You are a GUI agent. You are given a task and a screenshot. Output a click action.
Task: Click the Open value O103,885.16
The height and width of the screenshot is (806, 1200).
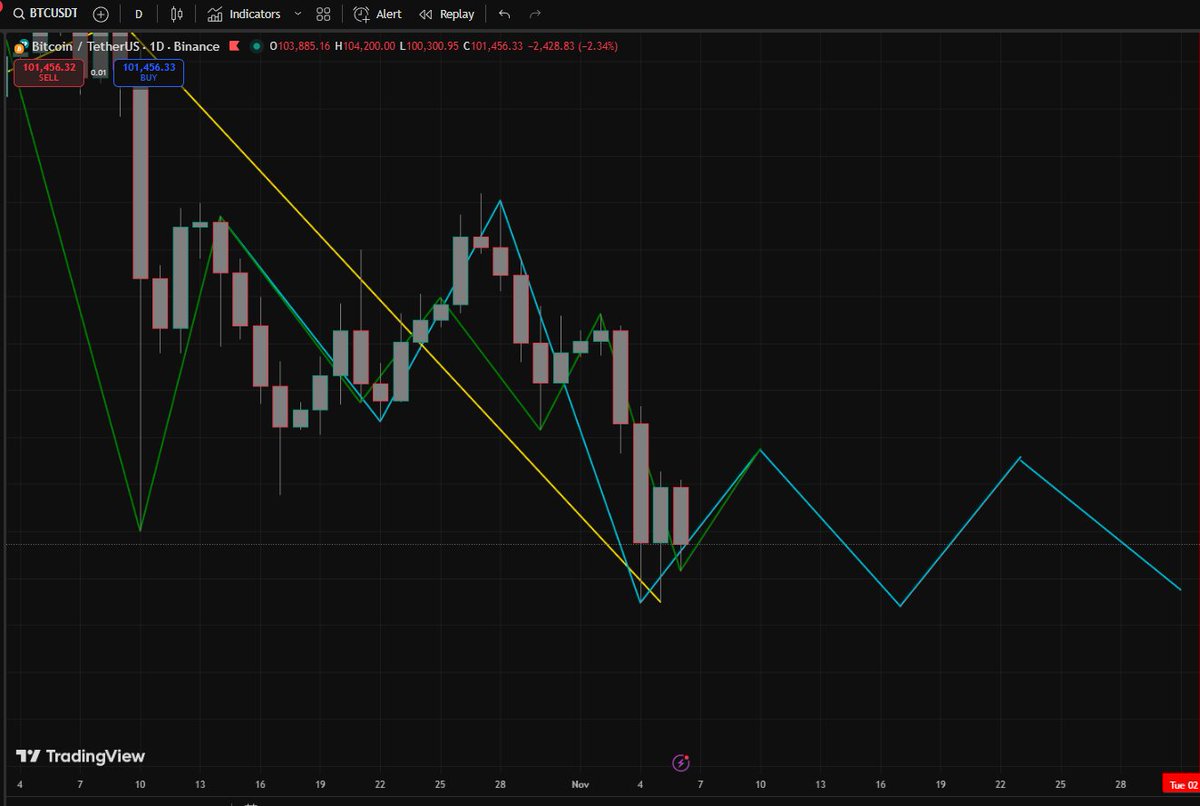click(301, 46)
